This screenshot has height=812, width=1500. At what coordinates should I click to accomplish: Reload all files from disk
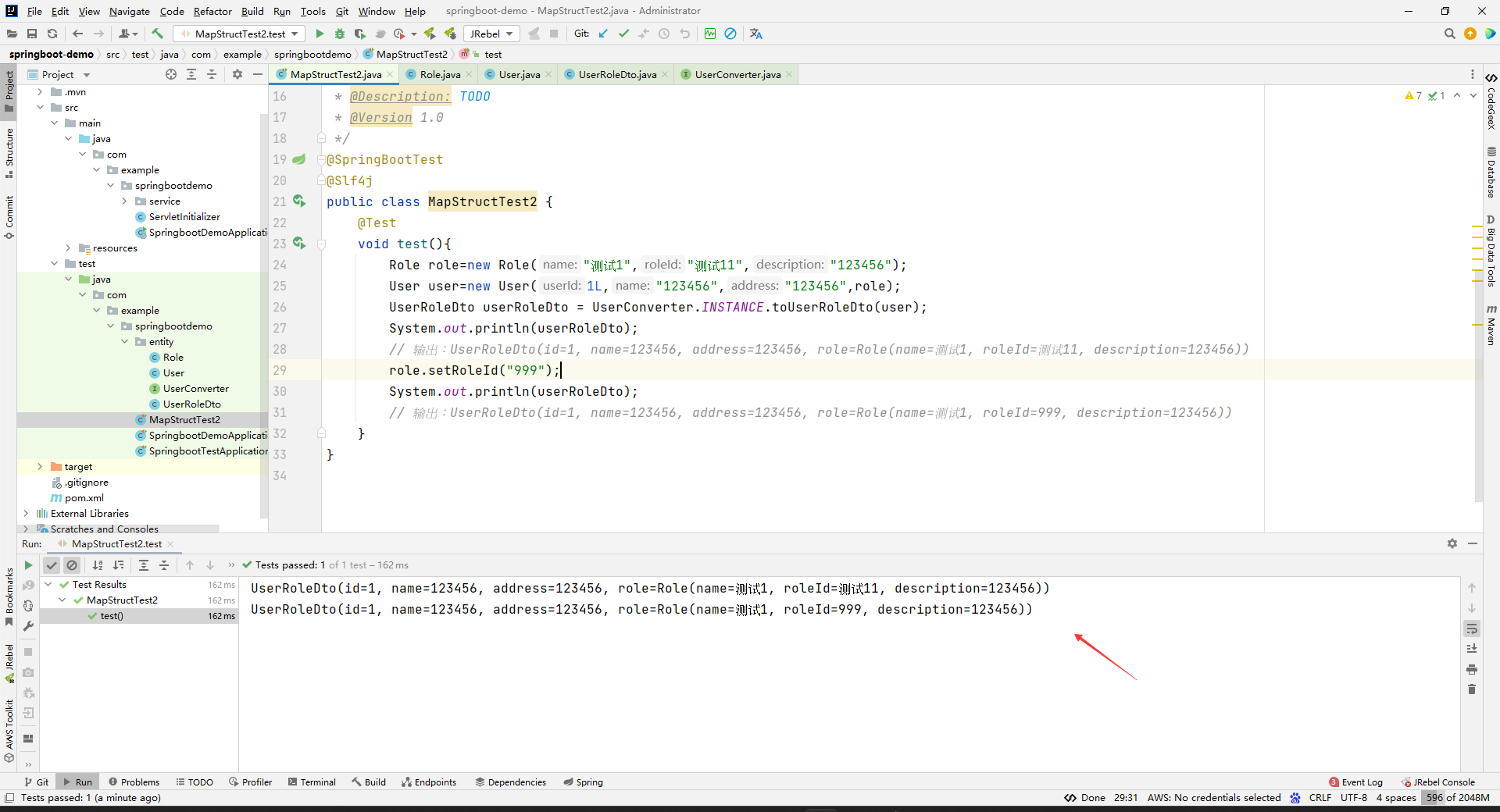(x=52, y=34)
